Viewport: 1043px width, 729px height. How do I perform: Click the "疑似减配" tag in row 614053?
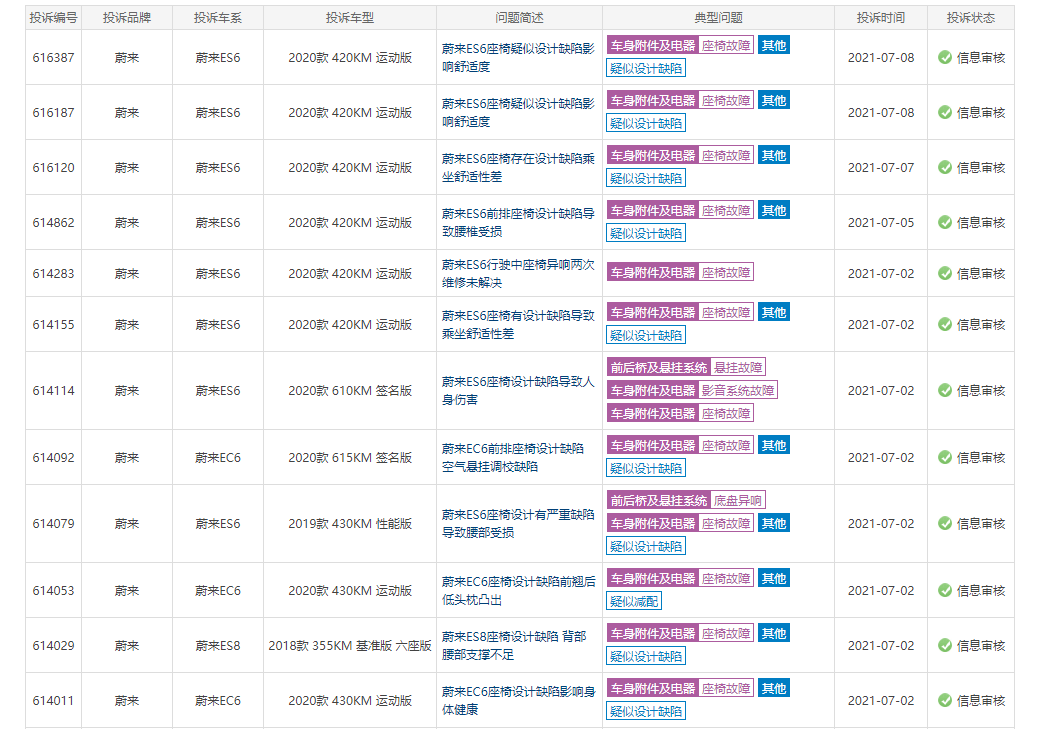point(634,601)
